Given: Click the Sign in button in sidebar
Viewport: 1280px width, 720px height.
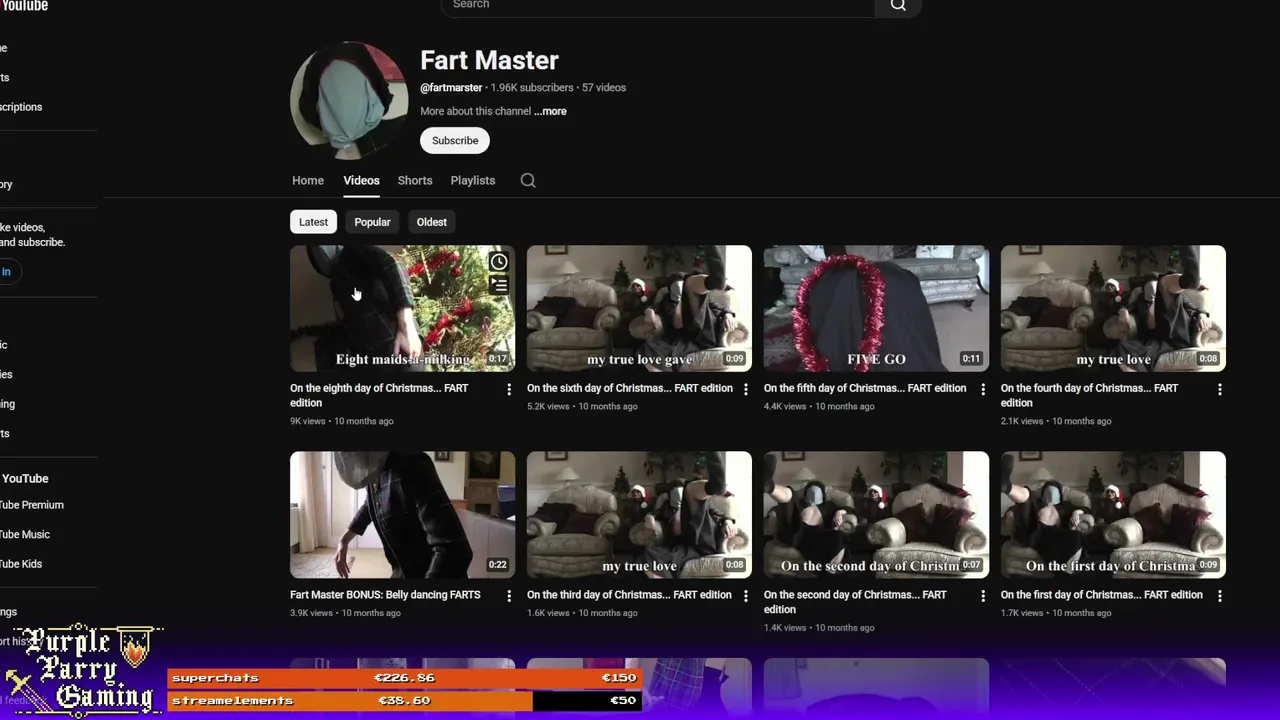Looking at the screenshot, I should (9, 272).
